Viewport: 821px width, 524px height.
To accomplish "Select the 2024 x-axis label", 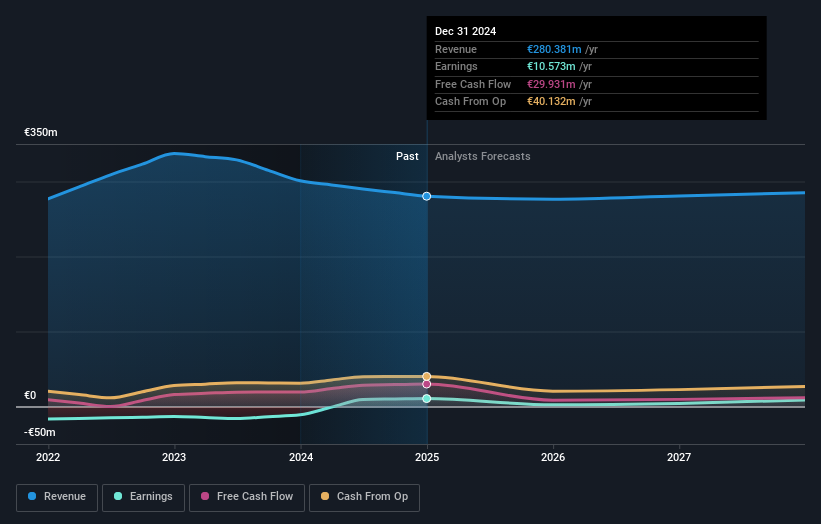I will click(301, 457).
